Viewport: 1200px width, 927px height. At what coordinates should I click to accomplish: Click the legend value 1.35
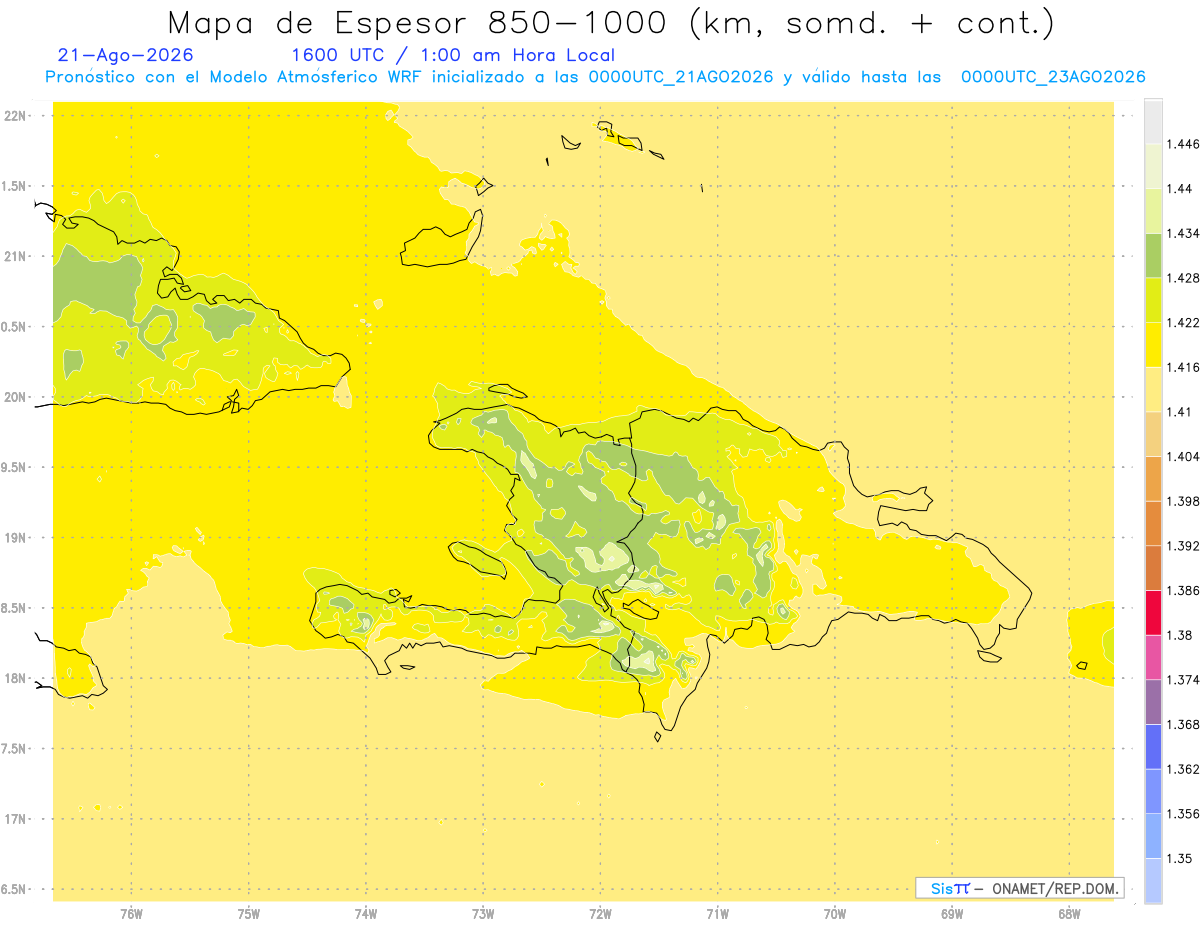click(x=1178, y=858)
